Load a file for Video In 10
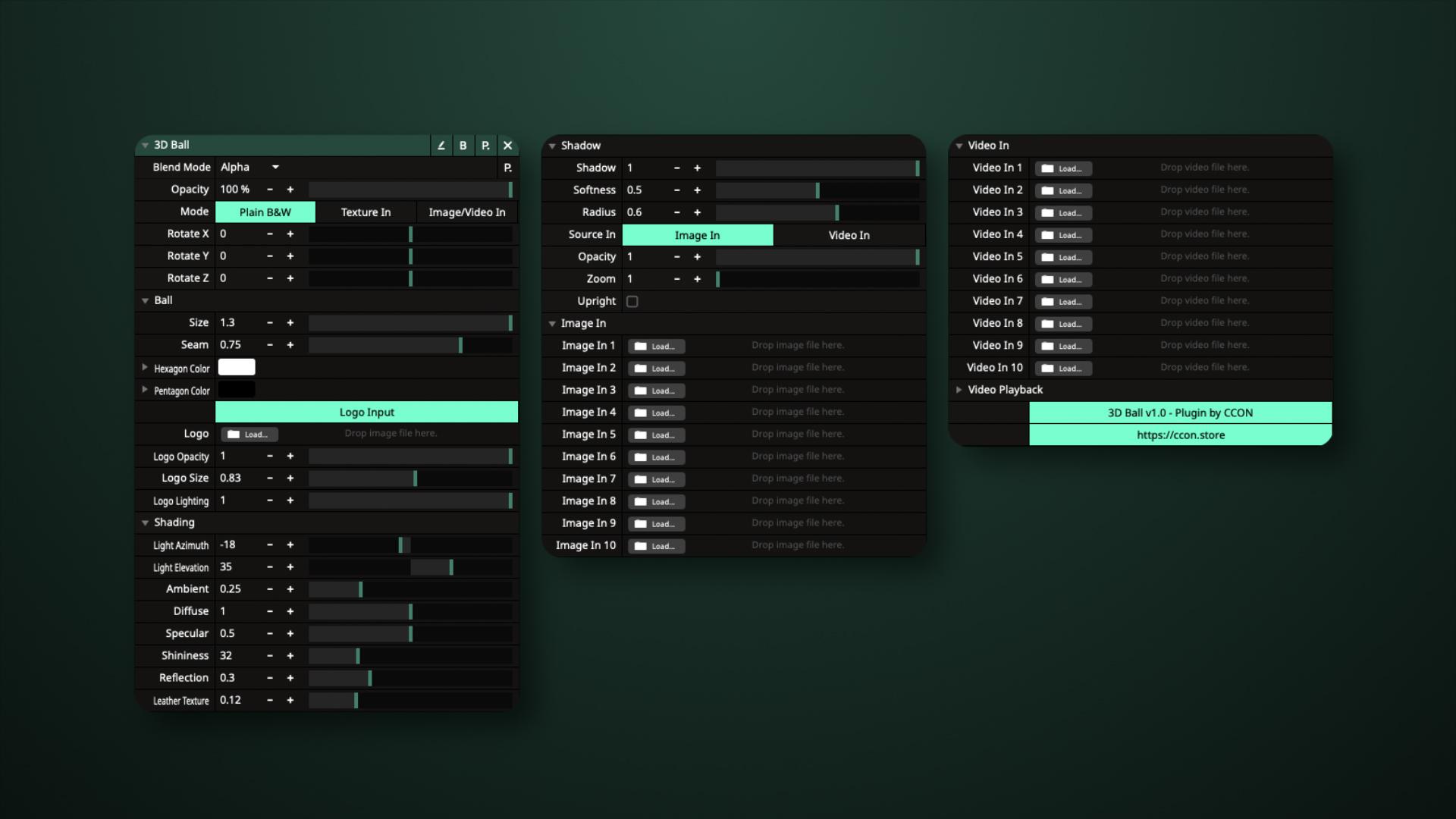This screenshot has height=819, width=1456. click(1064, 369)
